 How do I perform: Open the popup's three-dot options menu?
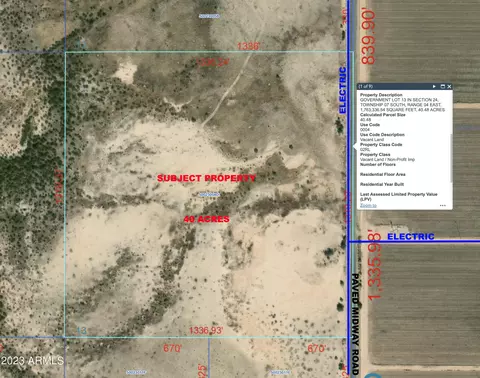[x=443, y=205]
